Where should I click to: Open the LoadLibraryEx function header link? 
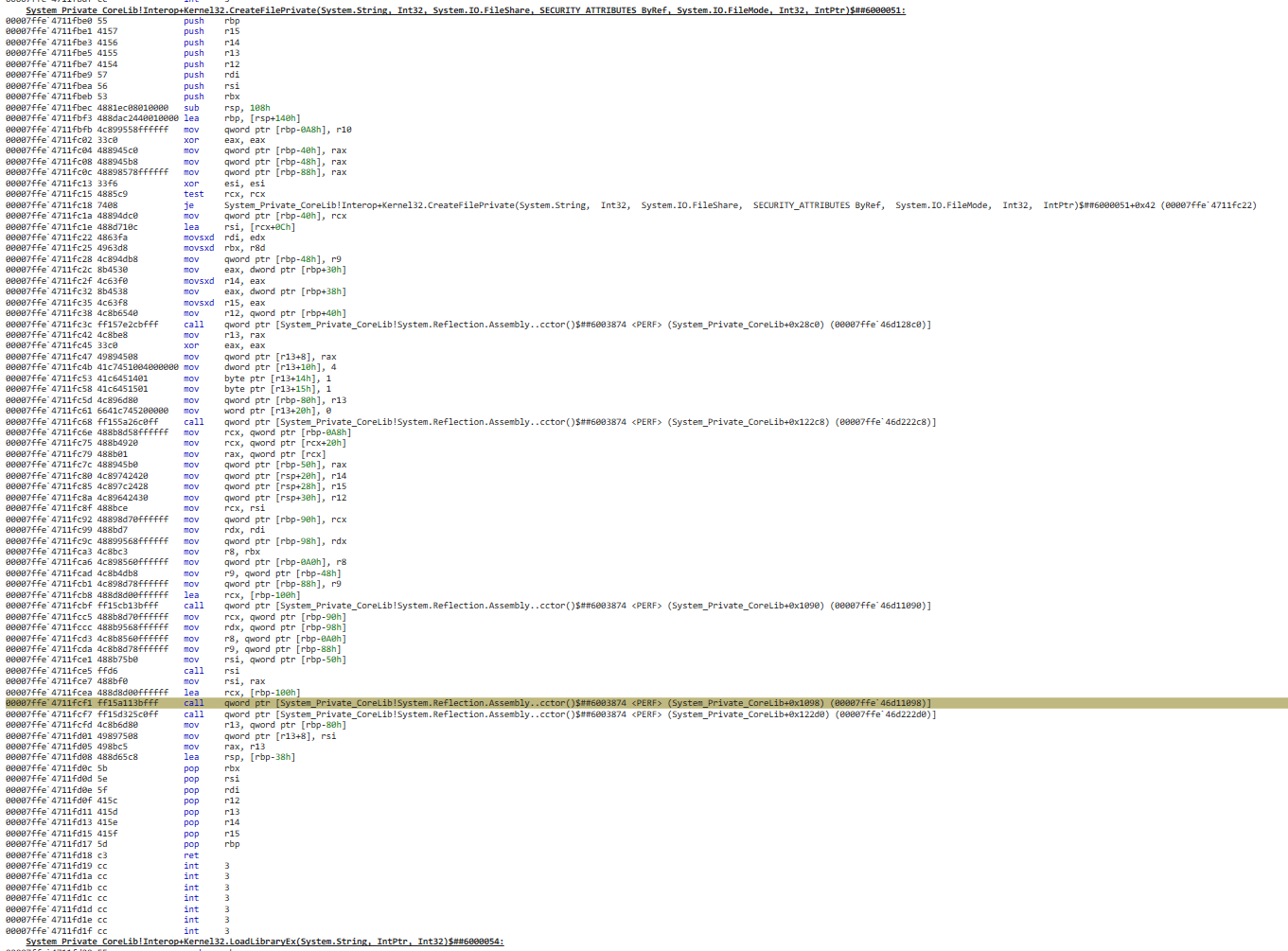coord(265,942)
